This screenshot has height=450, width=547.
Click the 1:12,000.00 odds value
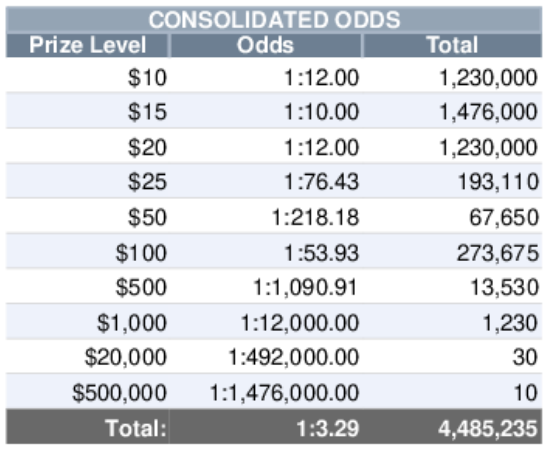pyautogui.click(x=300, y=323)
